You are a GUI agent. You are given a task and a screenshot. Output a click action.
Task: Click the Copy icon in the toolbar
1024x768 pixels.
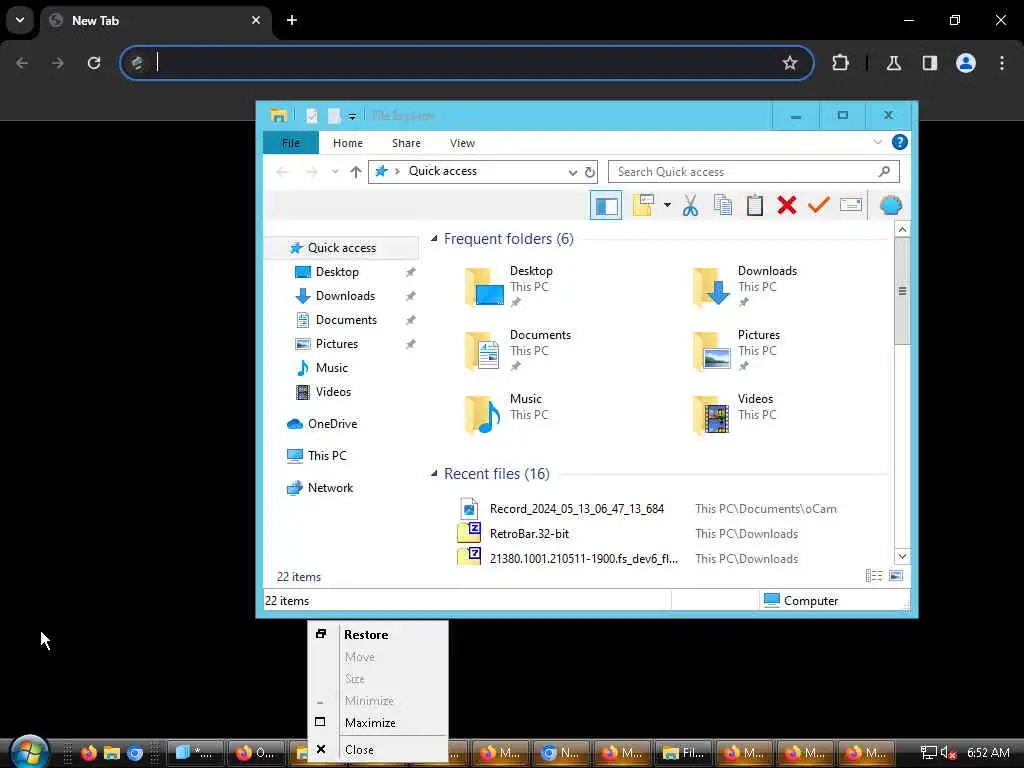click(723, 205)
